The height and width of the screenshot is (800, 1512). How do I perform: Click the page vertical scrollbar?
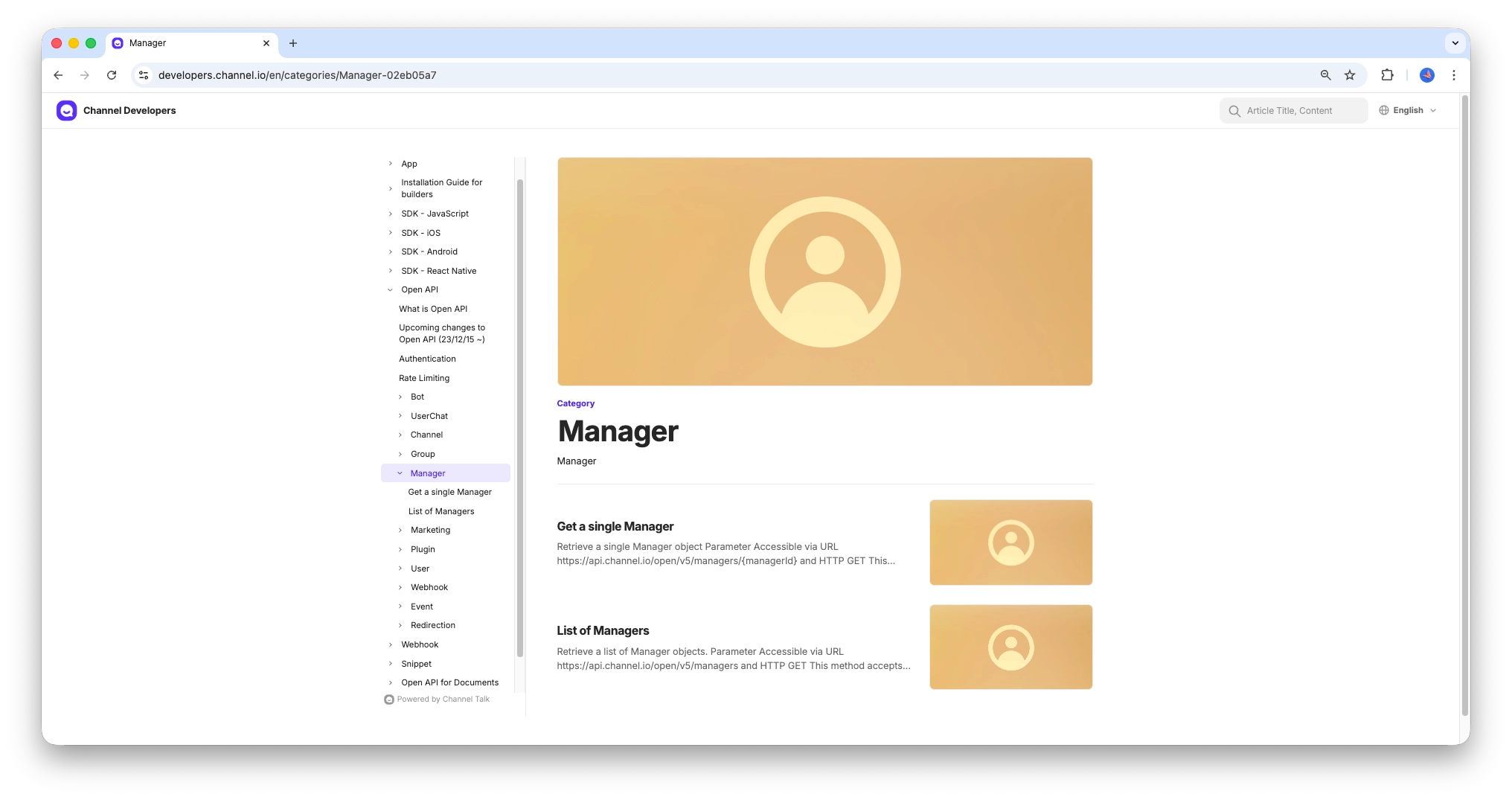(x=1464, y=406)
